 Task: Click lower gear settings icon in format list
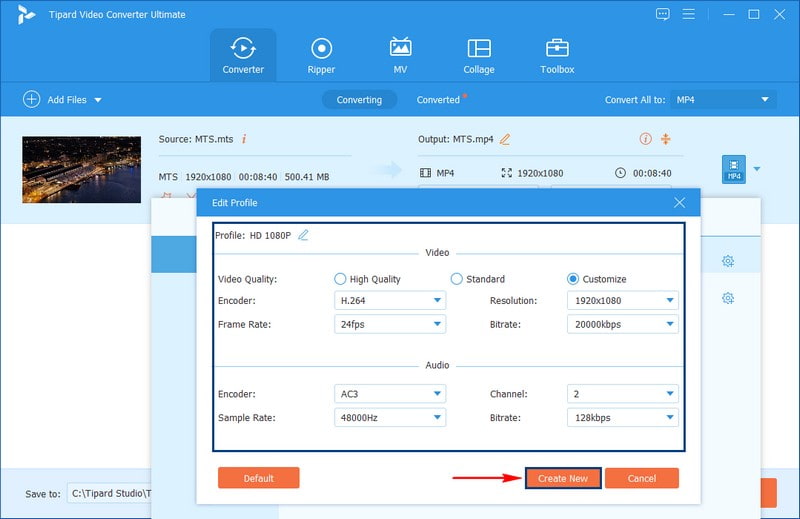coord(728,298)
